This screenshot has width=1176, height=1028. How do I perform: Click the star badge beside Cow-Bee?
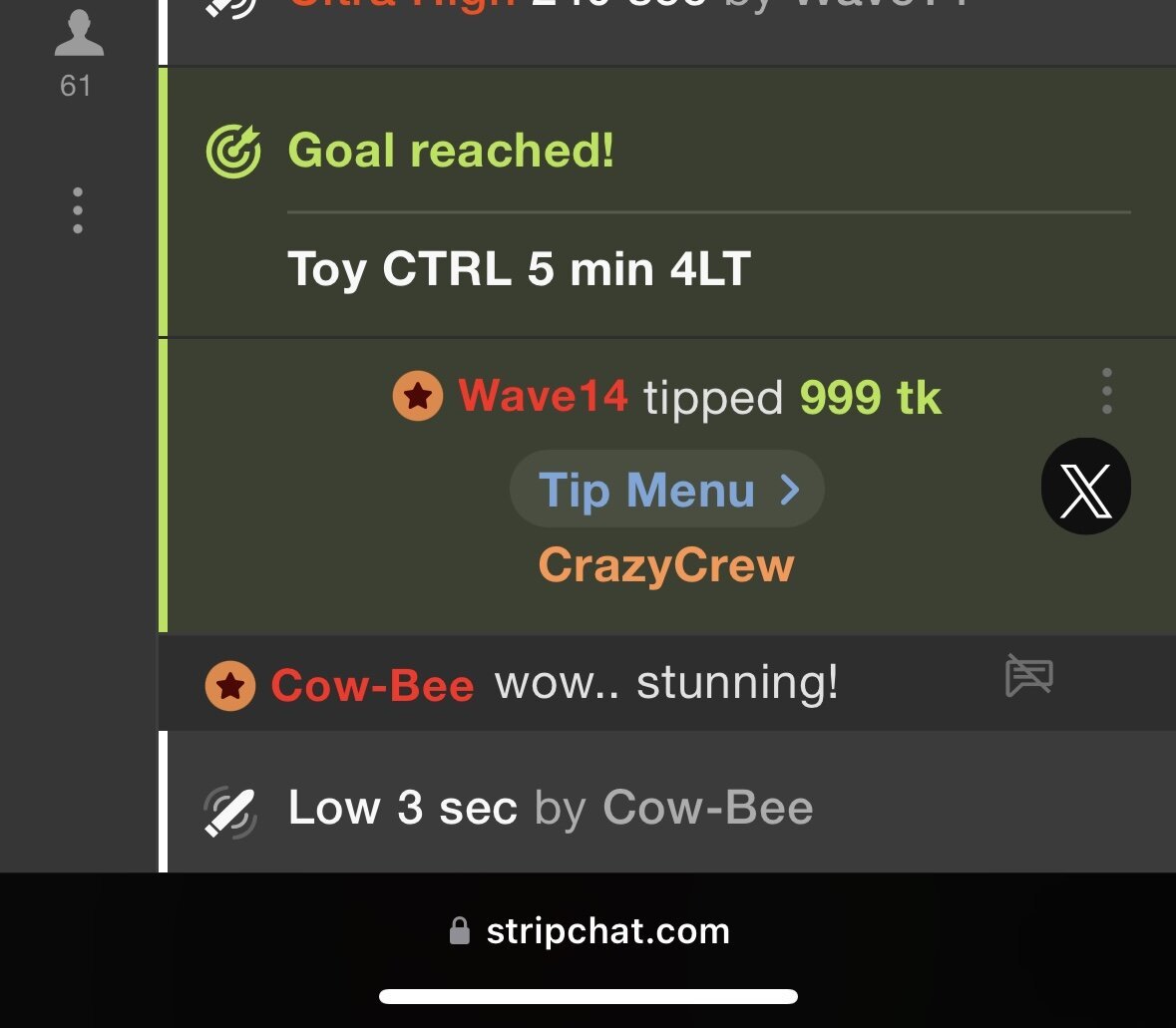(230, 686)
